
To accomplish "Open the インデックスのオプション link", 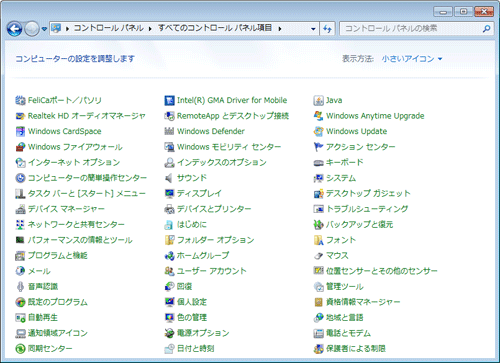I will click(x=222, y=162).
